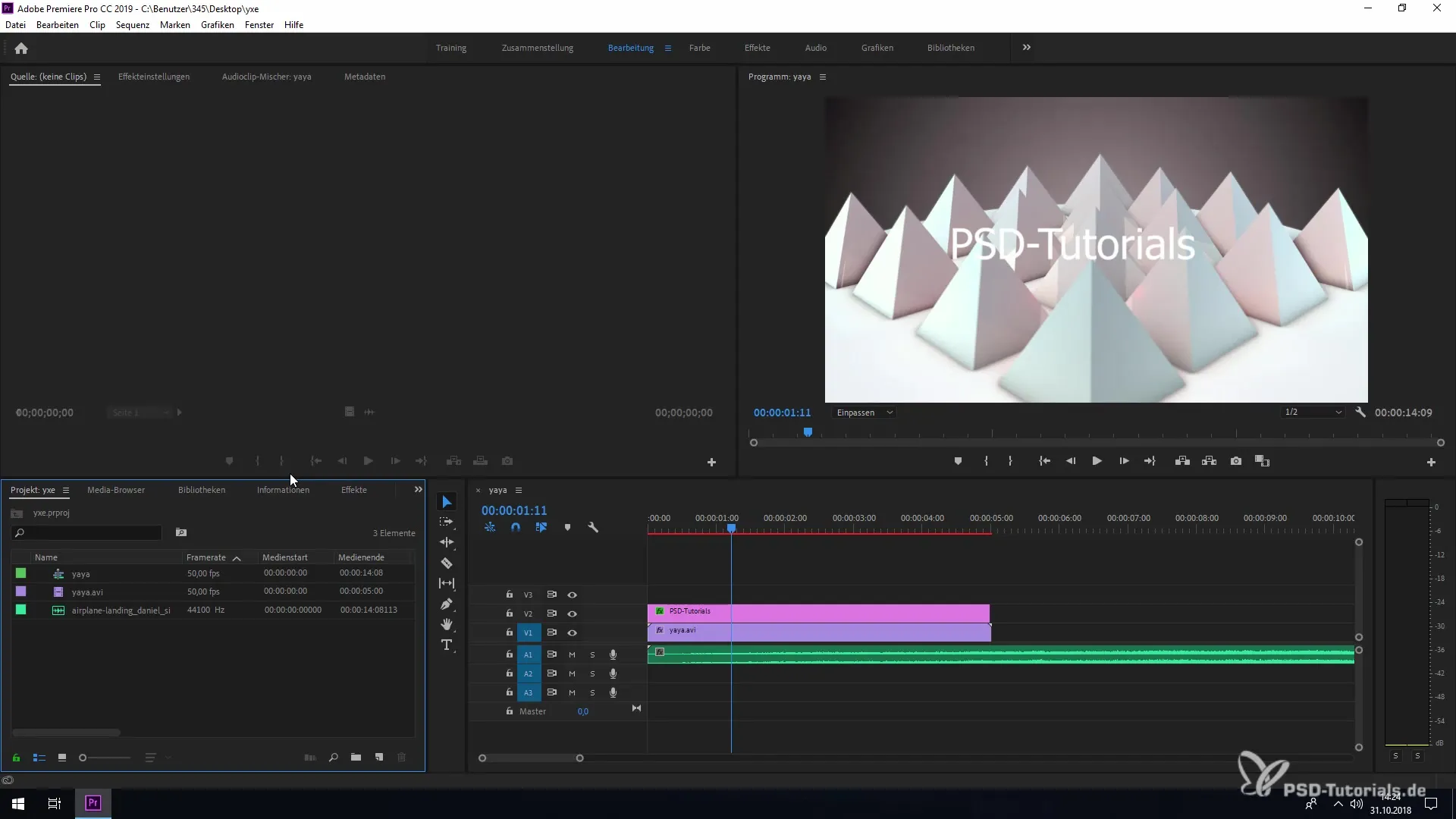Viewport: 1456px width, 819px height.
Task: Select the Type tool
Action: pyautogui.click(x=447, y=645)
